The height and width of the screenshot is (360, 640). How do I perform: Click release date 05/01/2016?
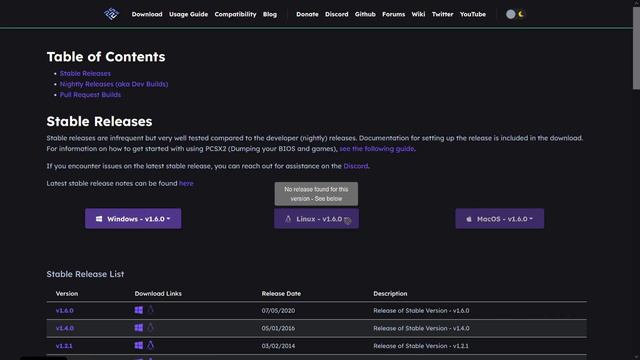click(x=278, y=328)
